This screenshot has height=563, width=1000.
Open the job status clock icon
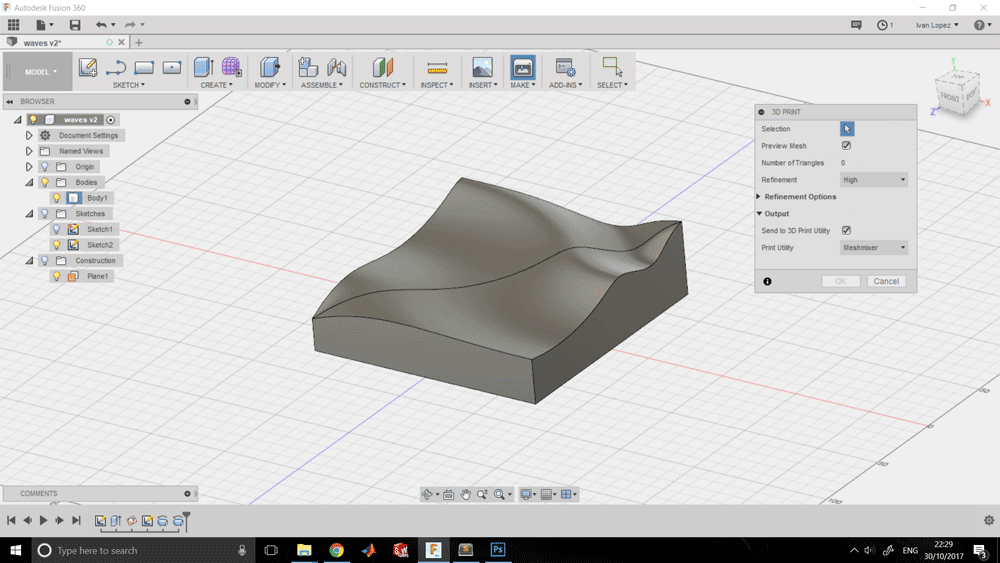[882, 25]
